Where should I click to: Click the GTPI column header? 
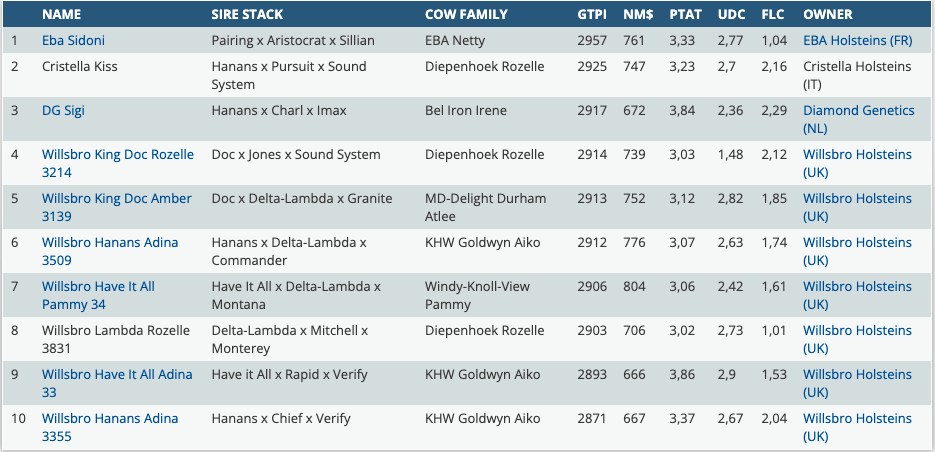pyautogui.click(x=592, y=15)
